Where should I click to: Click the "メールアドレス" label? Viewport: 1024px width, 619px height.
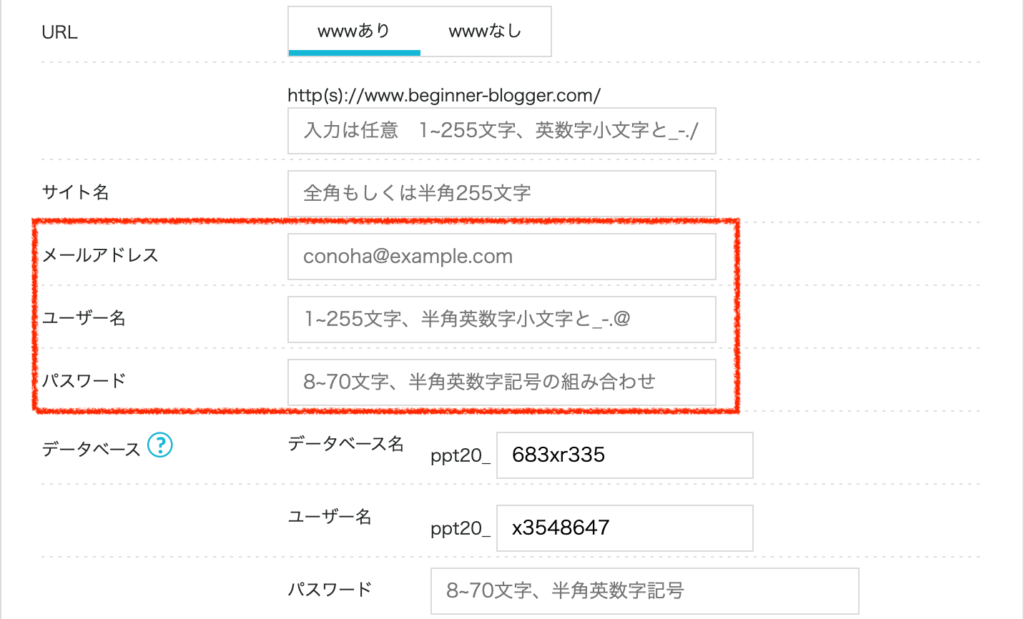click(100, 255)
